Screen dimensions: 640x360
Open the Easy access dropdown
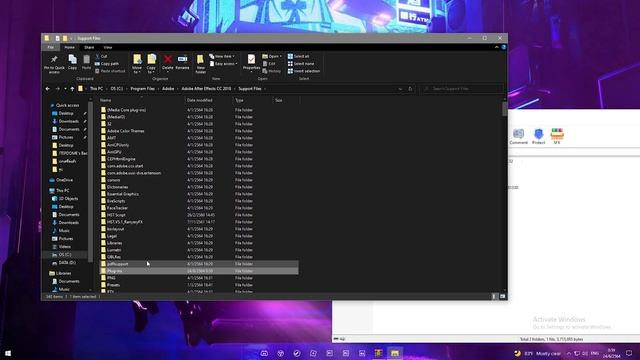pyautogui.click(x=224, y=64)
